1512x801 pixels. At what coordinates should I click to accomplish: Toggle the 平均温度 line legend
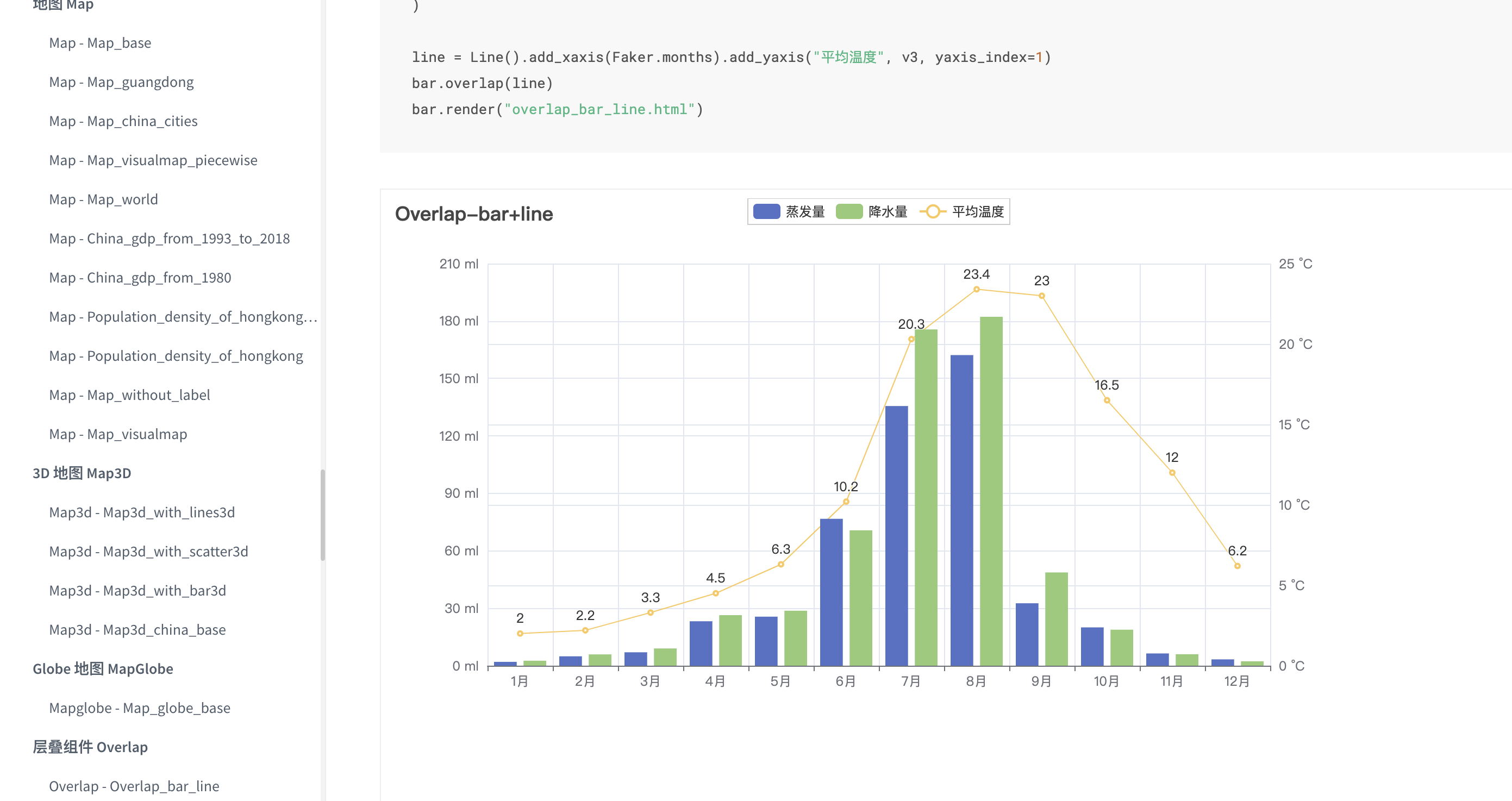977,212
